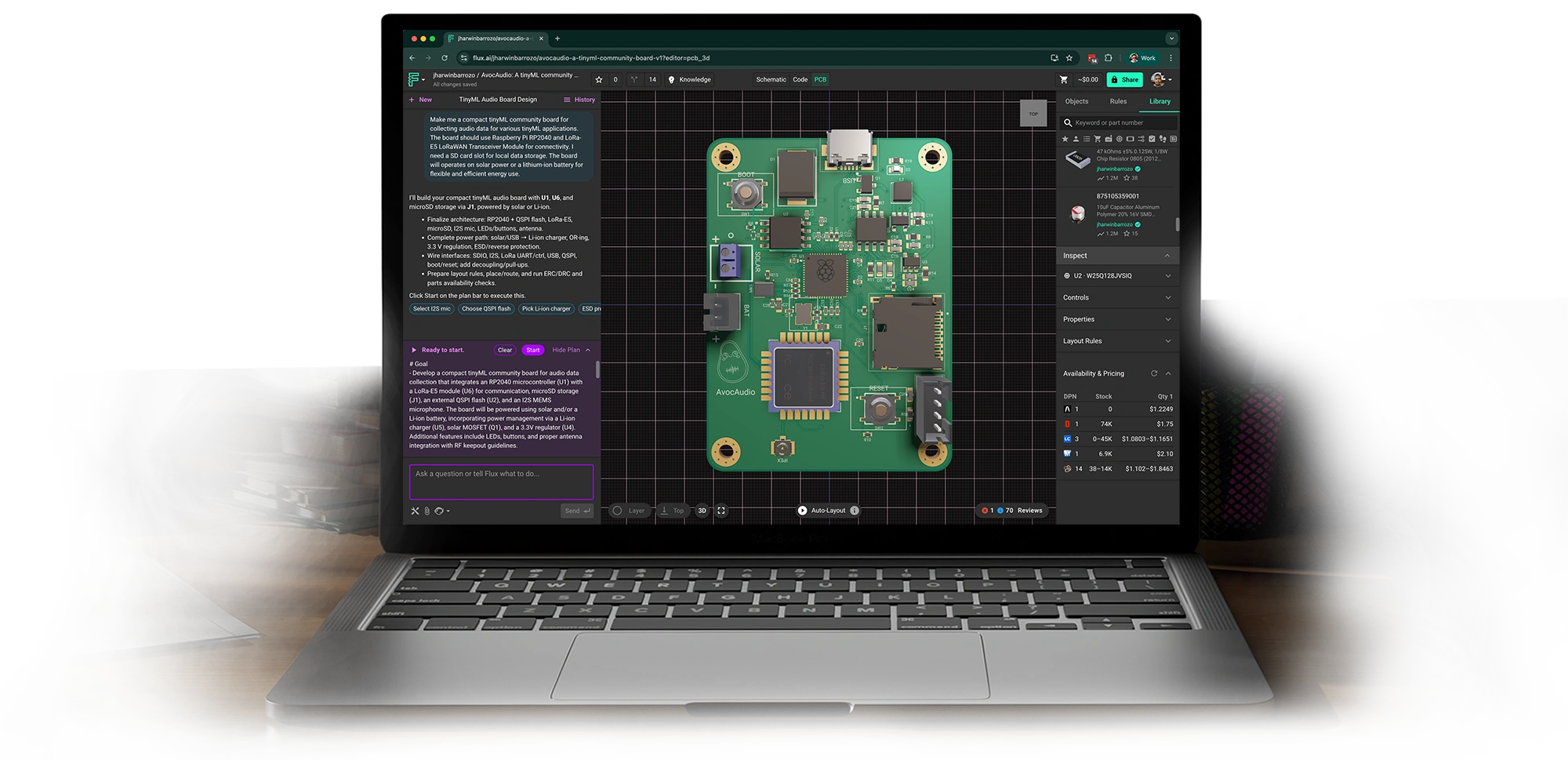The height and width of the screenshot is (760, 1568).
Task: Expand the Controls section
Action: [x=1116, y=297]
